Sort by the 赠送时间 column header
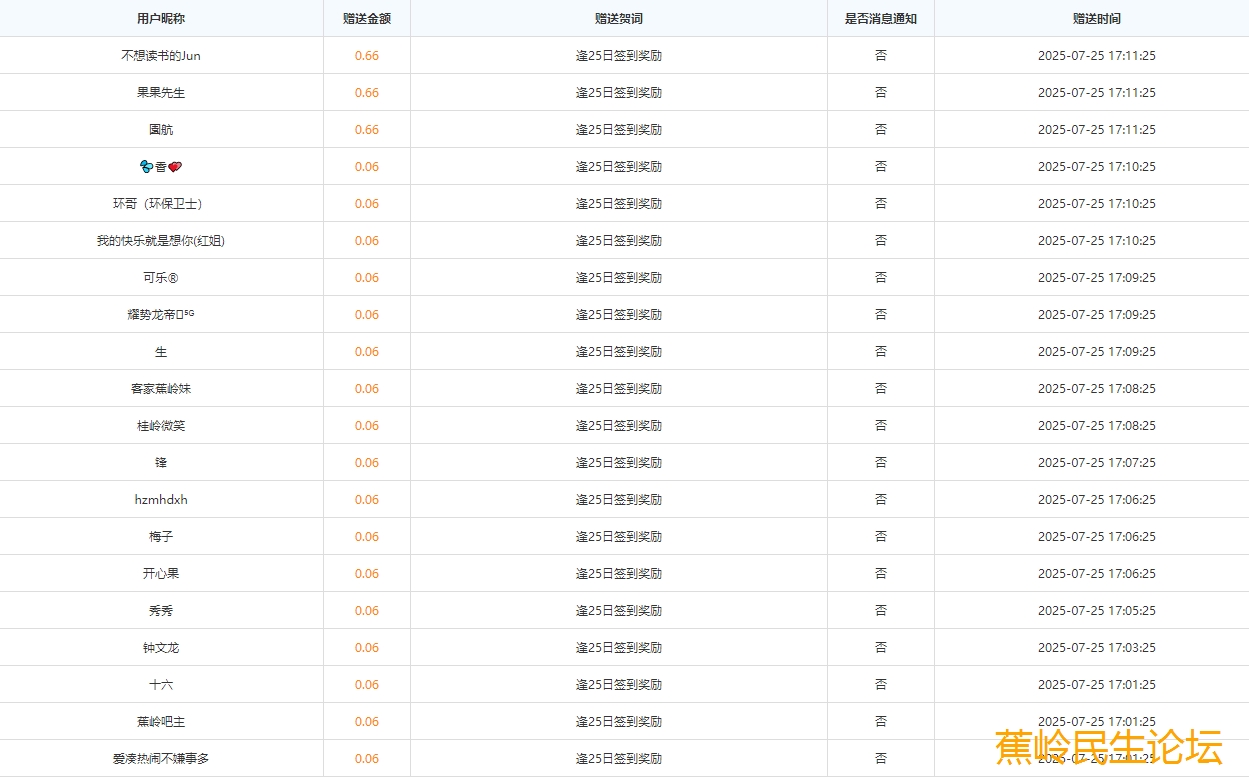 1096,19
